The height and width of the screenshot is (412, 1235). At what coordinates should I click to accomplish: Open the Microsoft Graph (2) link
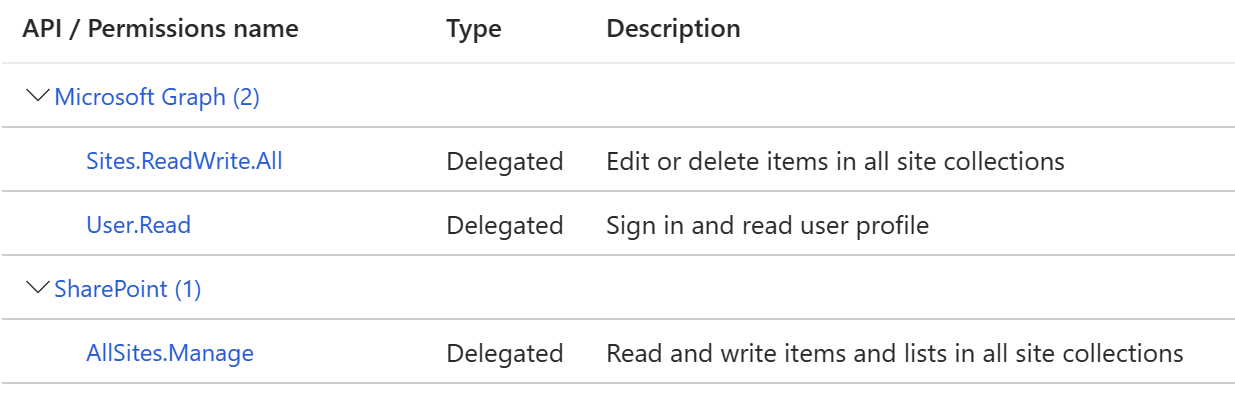click(x=157, y=97)
